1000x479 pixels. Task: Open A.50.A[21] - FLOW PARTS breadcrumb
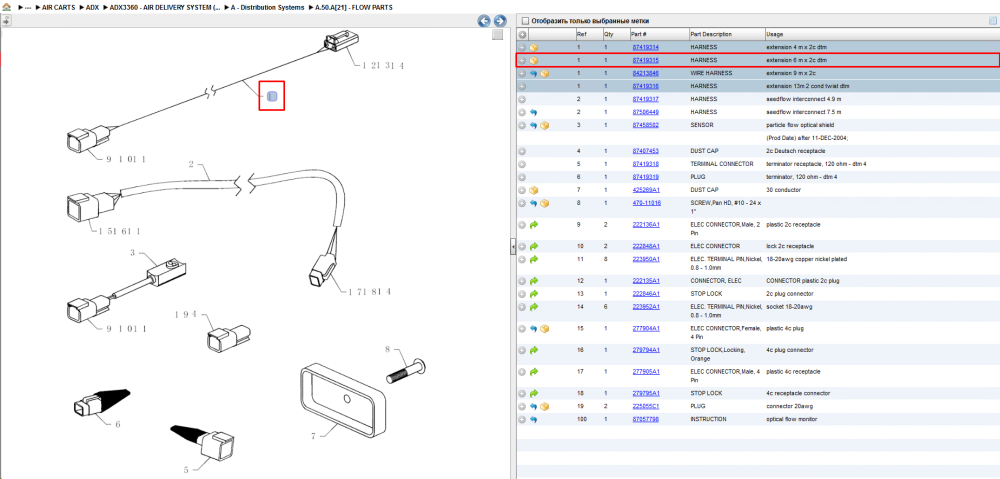coord(354,7)
